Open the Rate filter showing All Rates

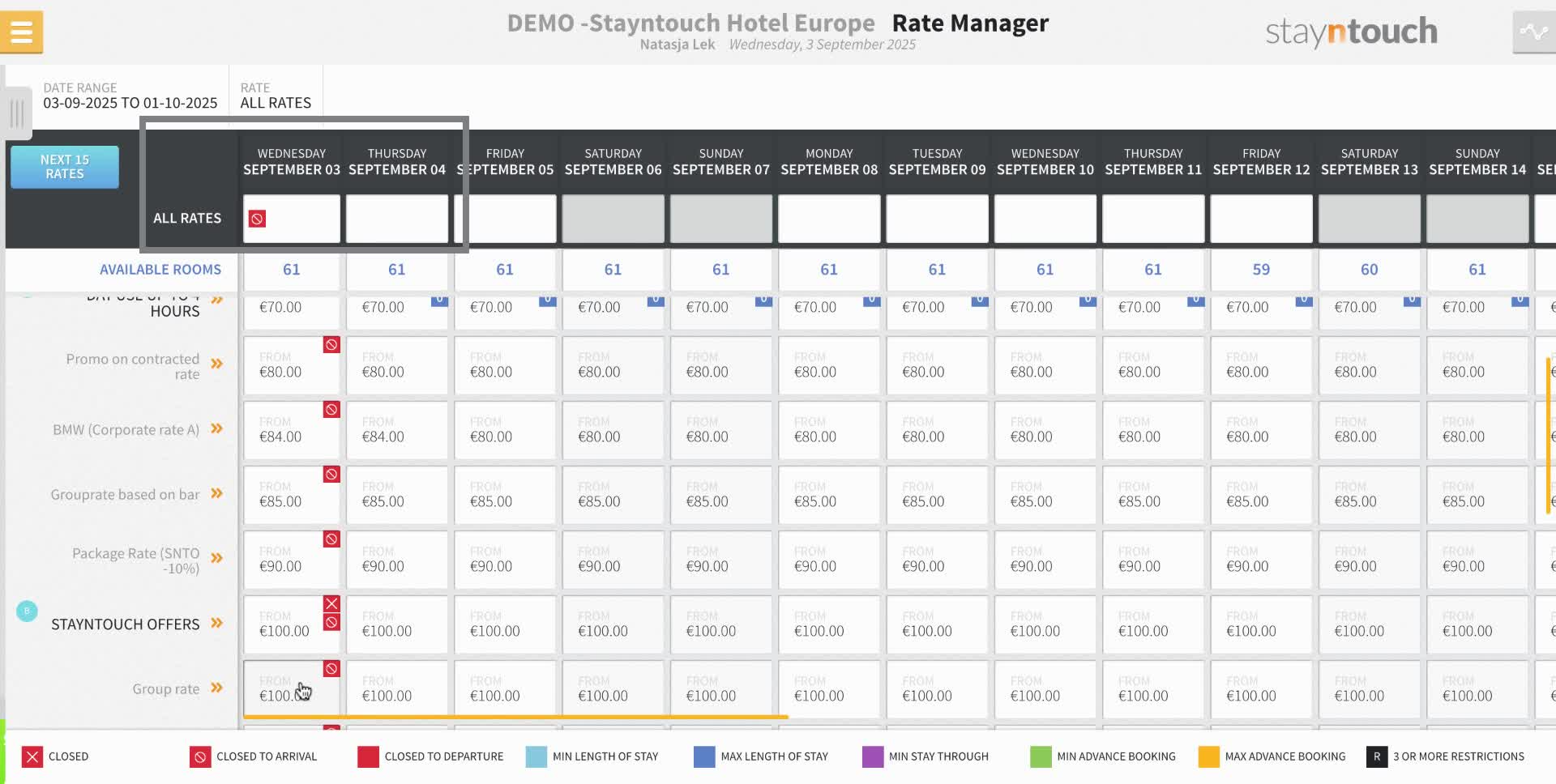pos(276,96)
